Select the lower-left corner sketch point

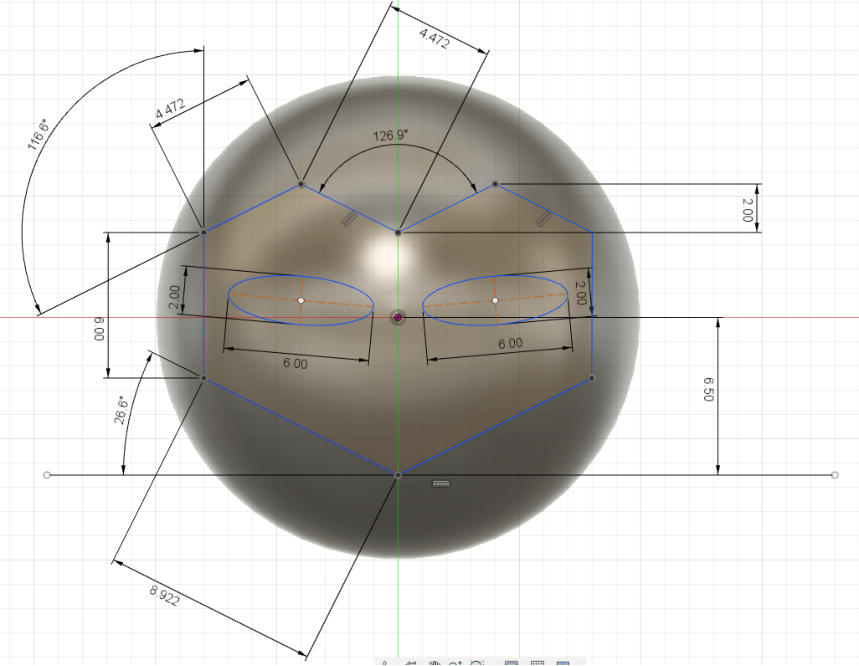(x=204, y=378)
